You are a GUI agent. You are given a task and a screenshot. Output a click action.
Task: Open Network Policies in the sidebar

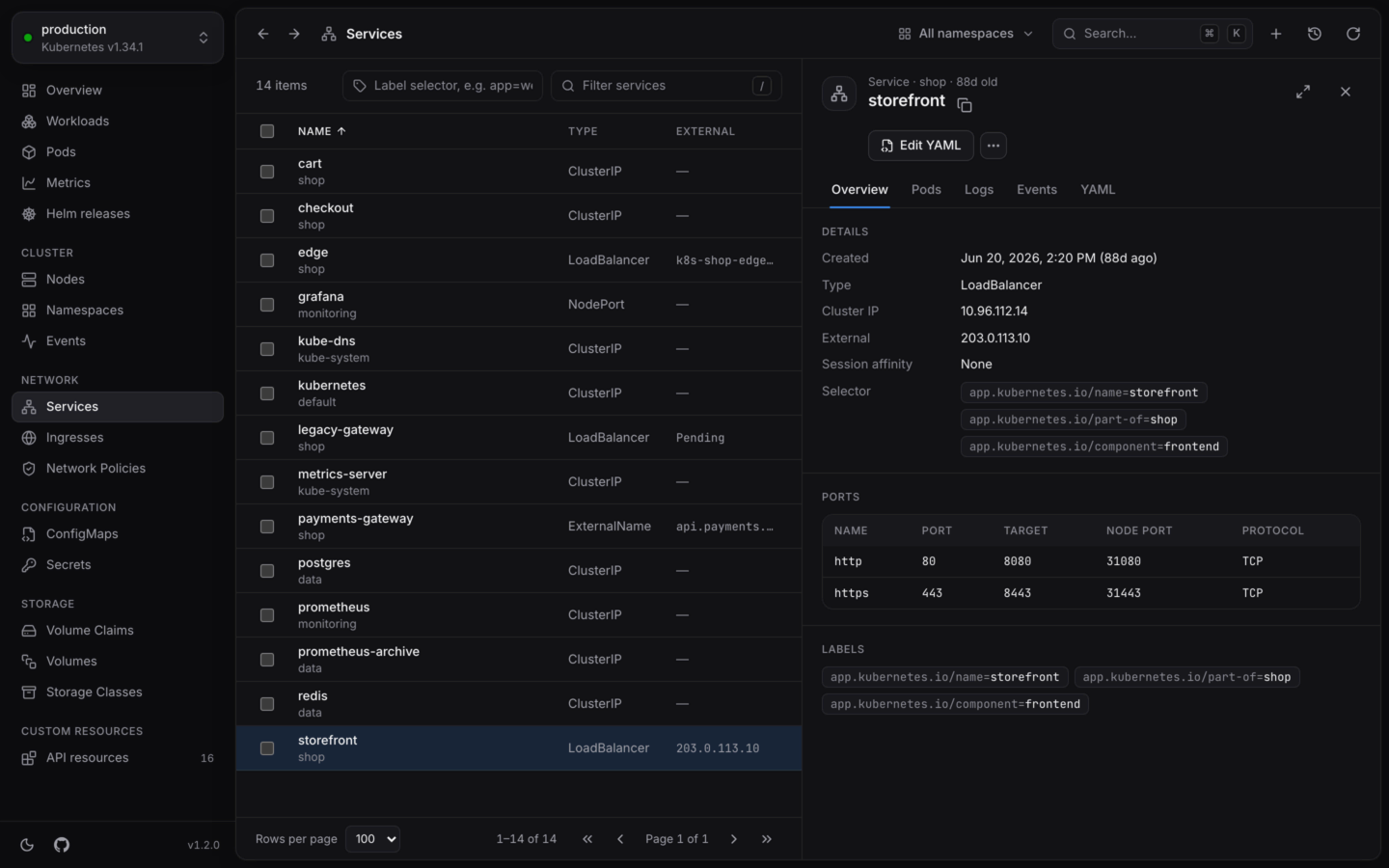pos(118,469)
